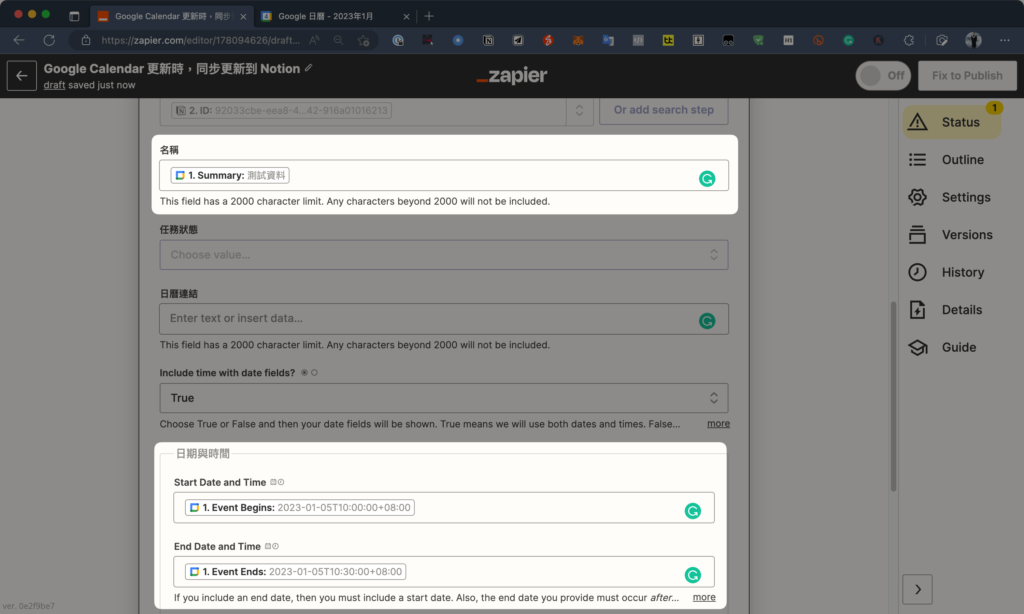The height and width of the screenshot is (614, 1024).
Task: Click the Fix to Publish button
Action: tap(967, 76)
